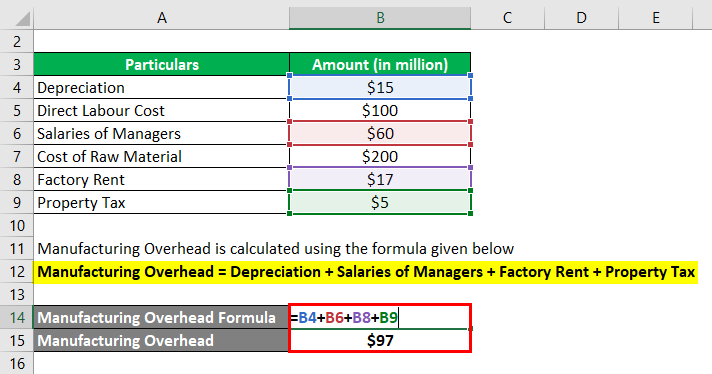The image size is (712, 374).
Task: Select row 2 header
Action: [x=17, y=41]
